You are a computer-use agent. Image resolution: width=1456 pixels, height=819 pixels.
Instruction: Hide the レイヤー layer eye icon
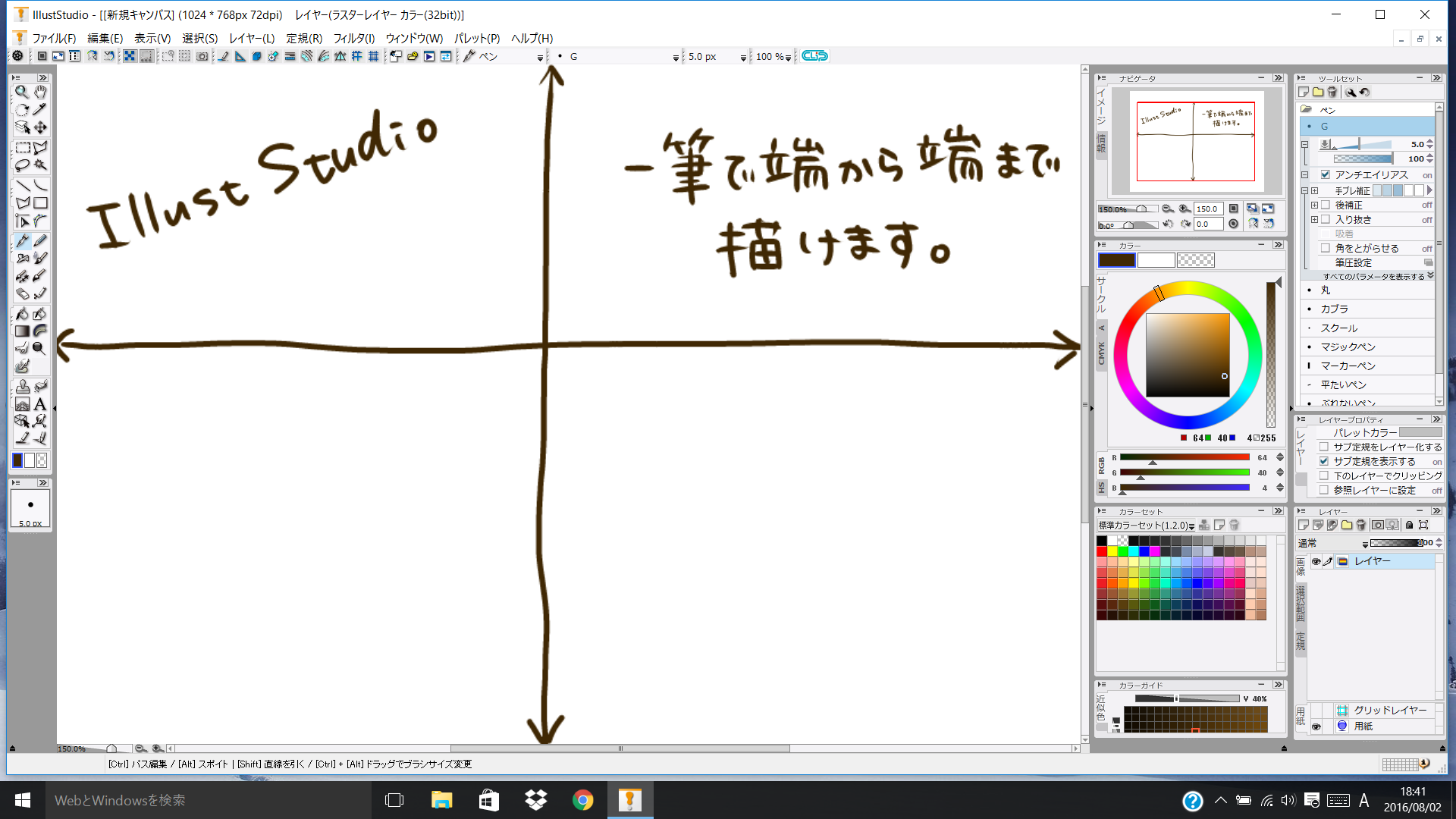pos(1316,561)
